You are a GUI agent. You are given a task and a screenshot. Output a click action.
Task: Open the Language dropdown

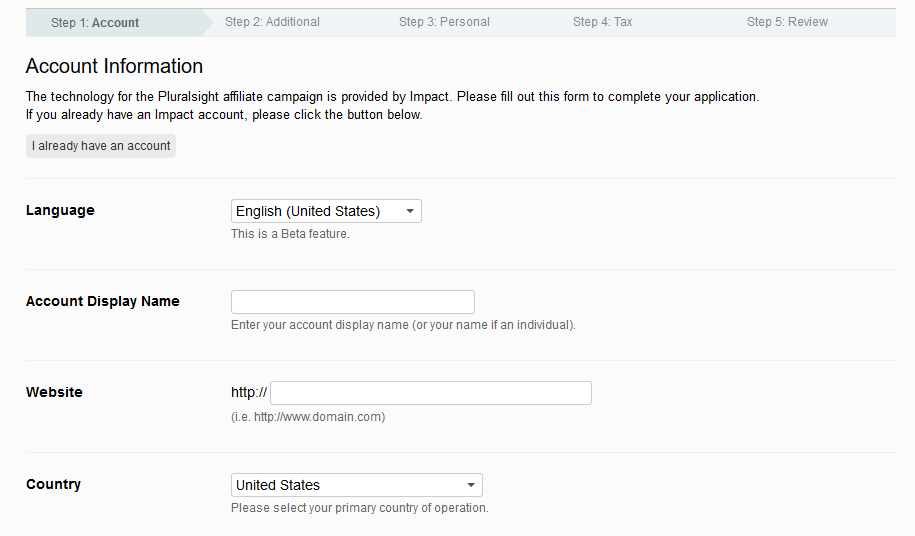click(326, 211)
